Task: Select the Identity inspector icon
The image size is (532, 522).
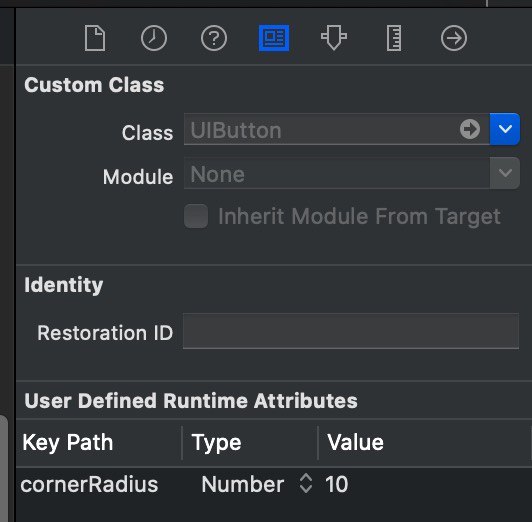Action: (x=274, y=38)
